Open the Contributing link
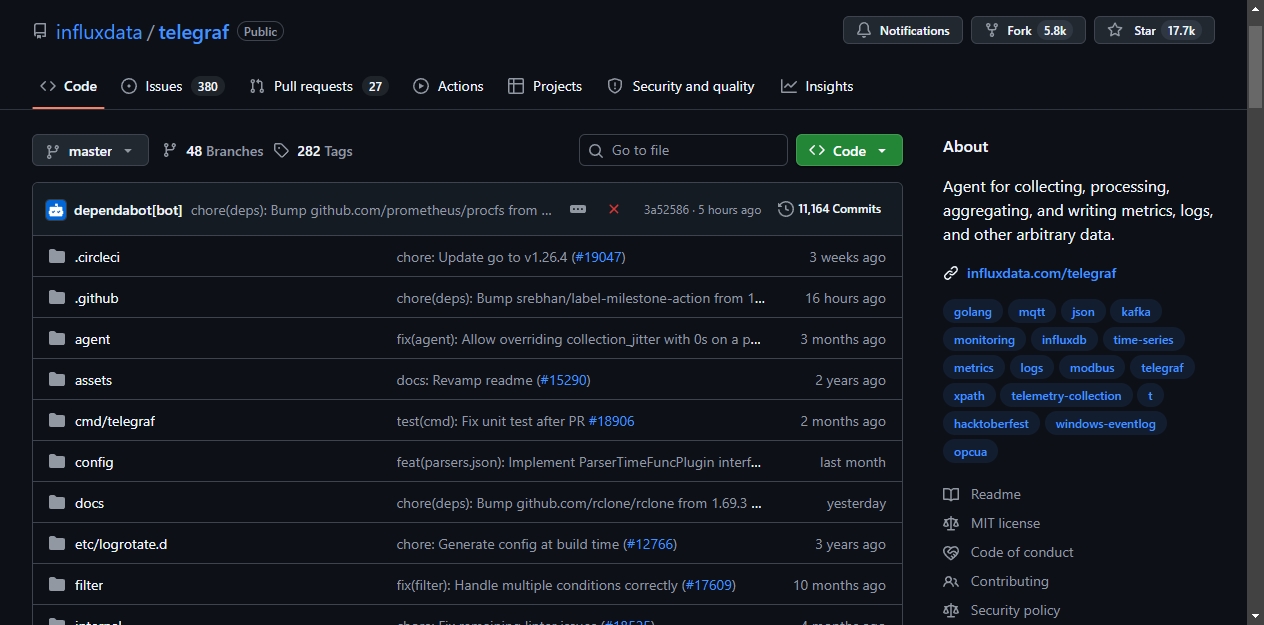Image resolution: width=1264 pixels, height=625 pixels. point(996,581)
